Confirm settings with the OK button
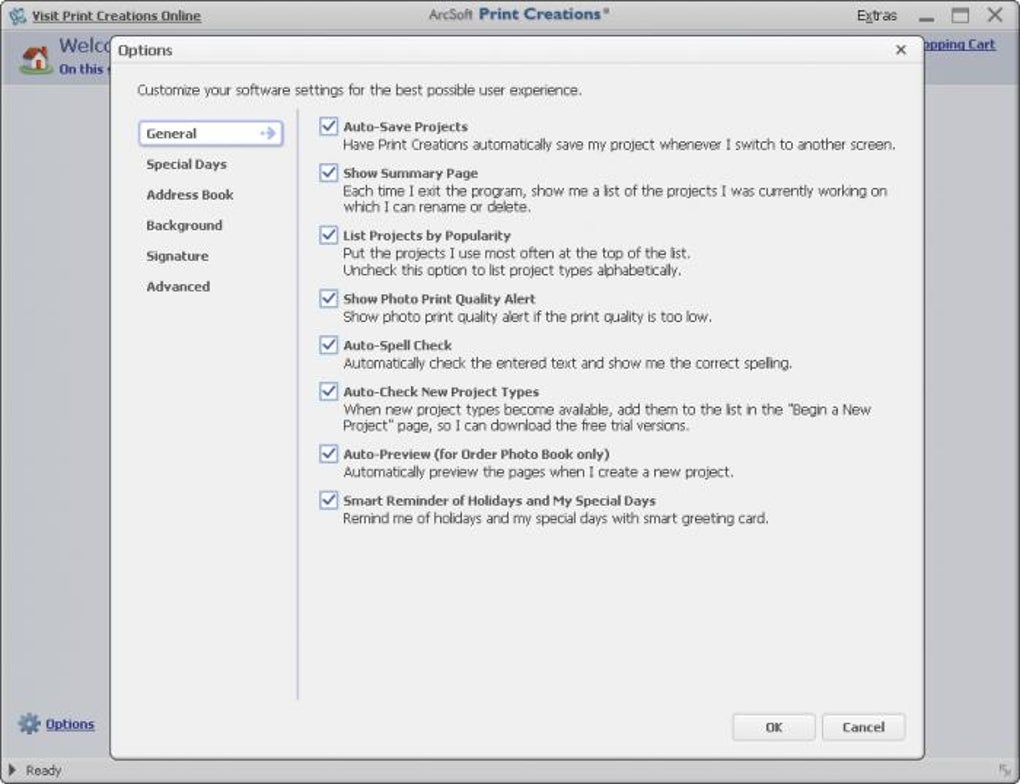This screenshot has height=784, width=1020. 773,727
